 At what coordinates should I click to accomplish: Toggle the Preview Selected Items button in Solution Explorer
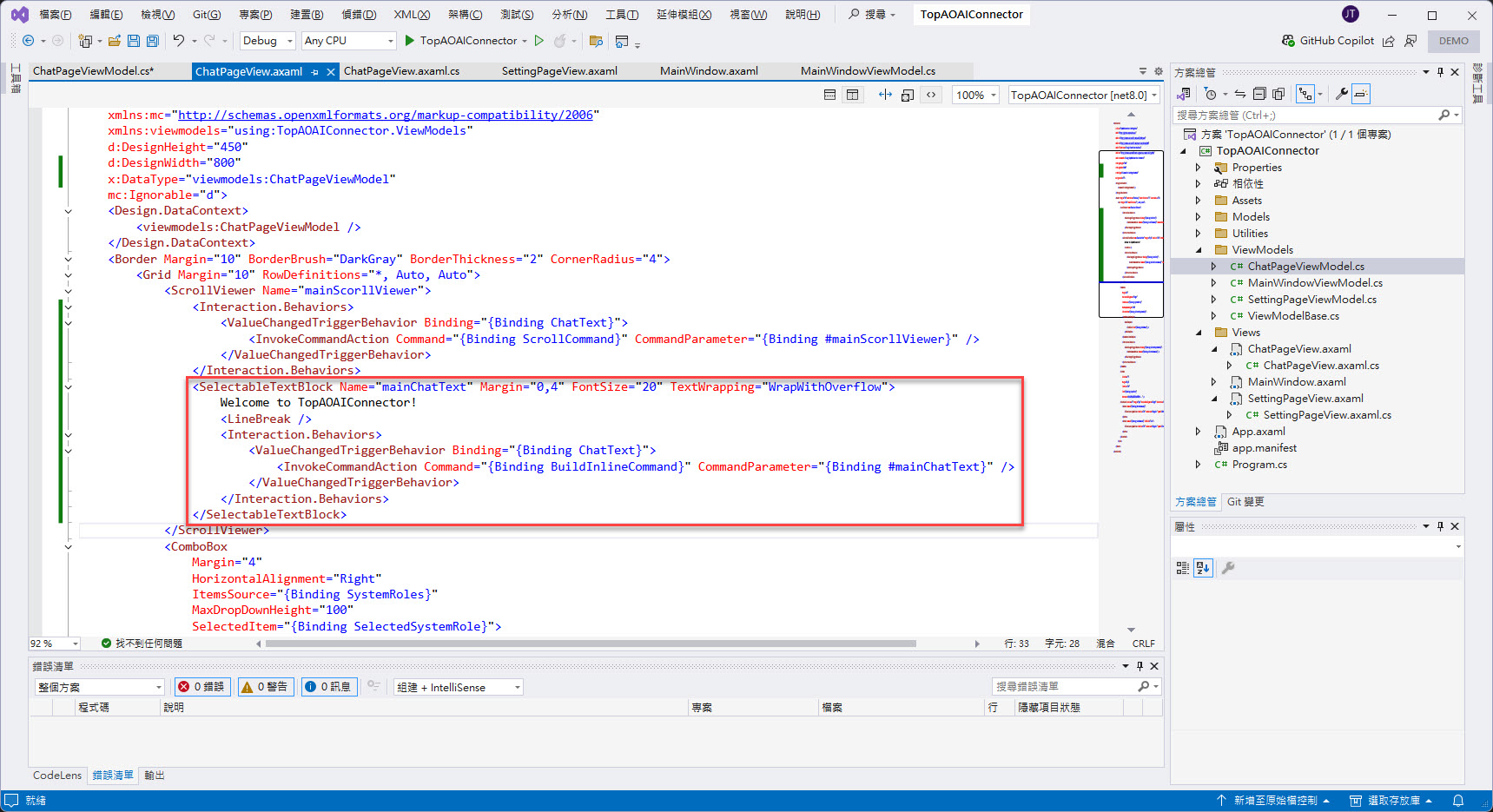click(x=1361, y=94)
